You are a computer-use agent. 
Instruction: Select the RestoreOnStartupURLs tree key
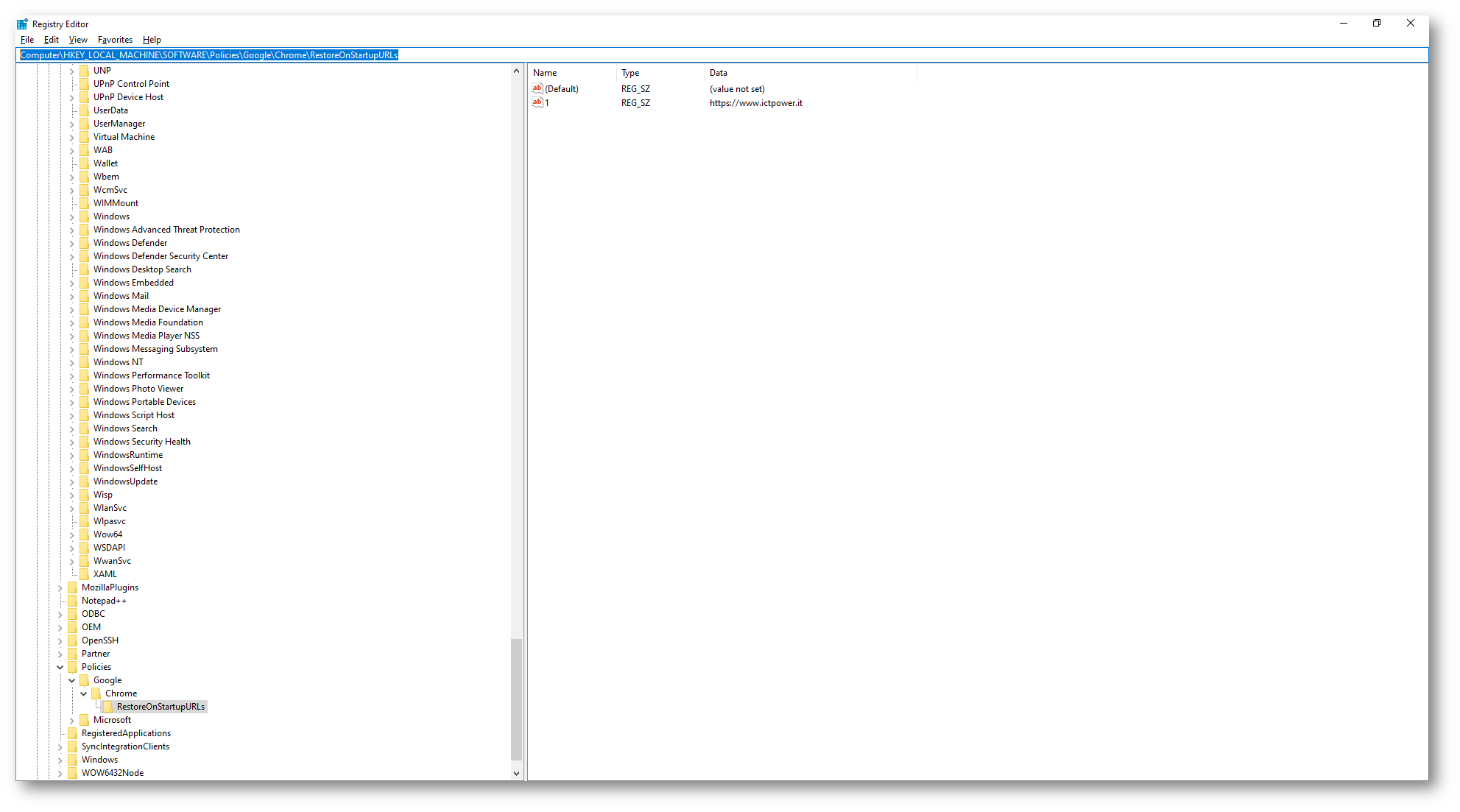(x=161, y=707)
